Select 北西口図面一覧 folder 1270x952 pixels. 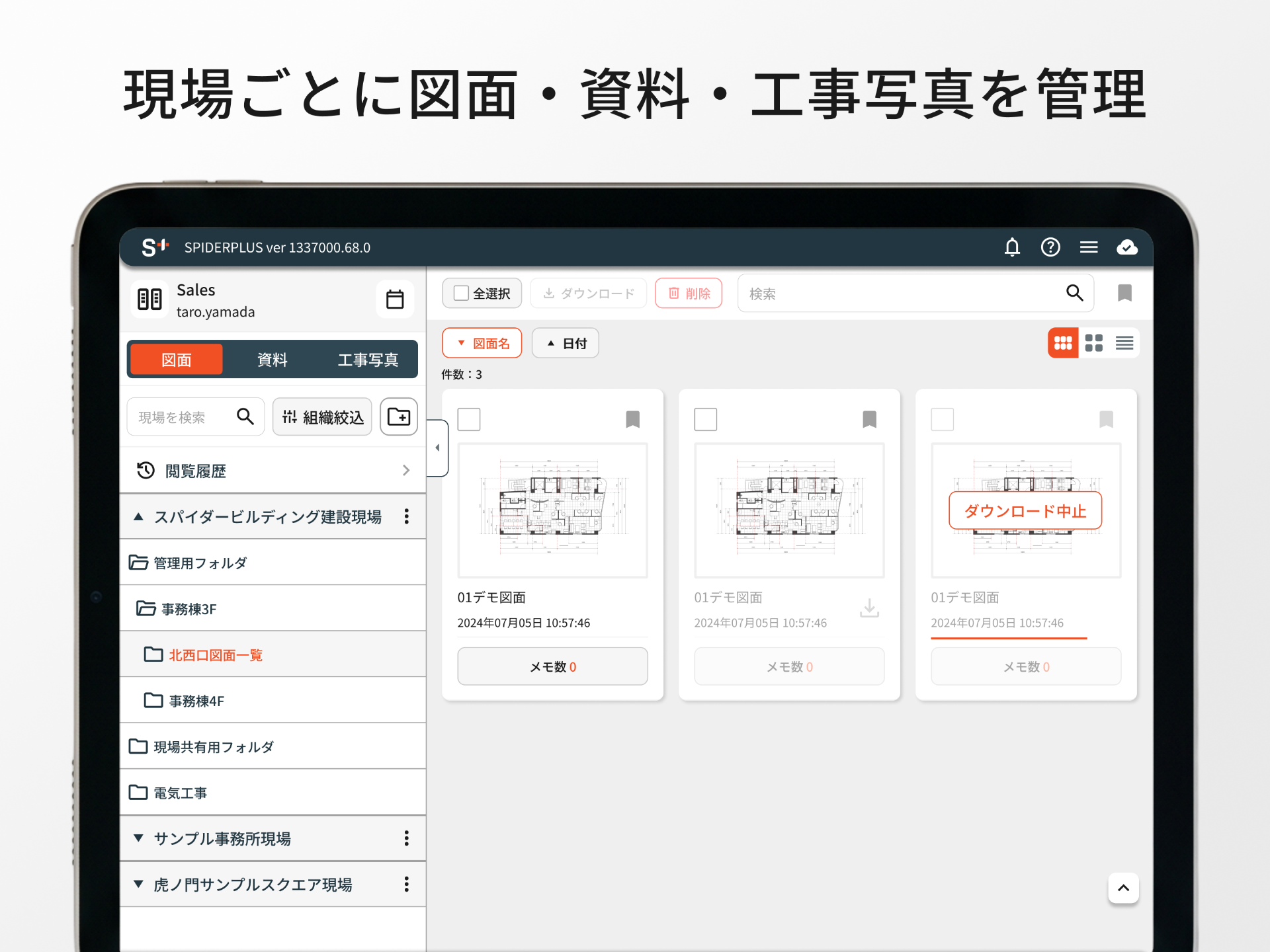click(273, 654)
